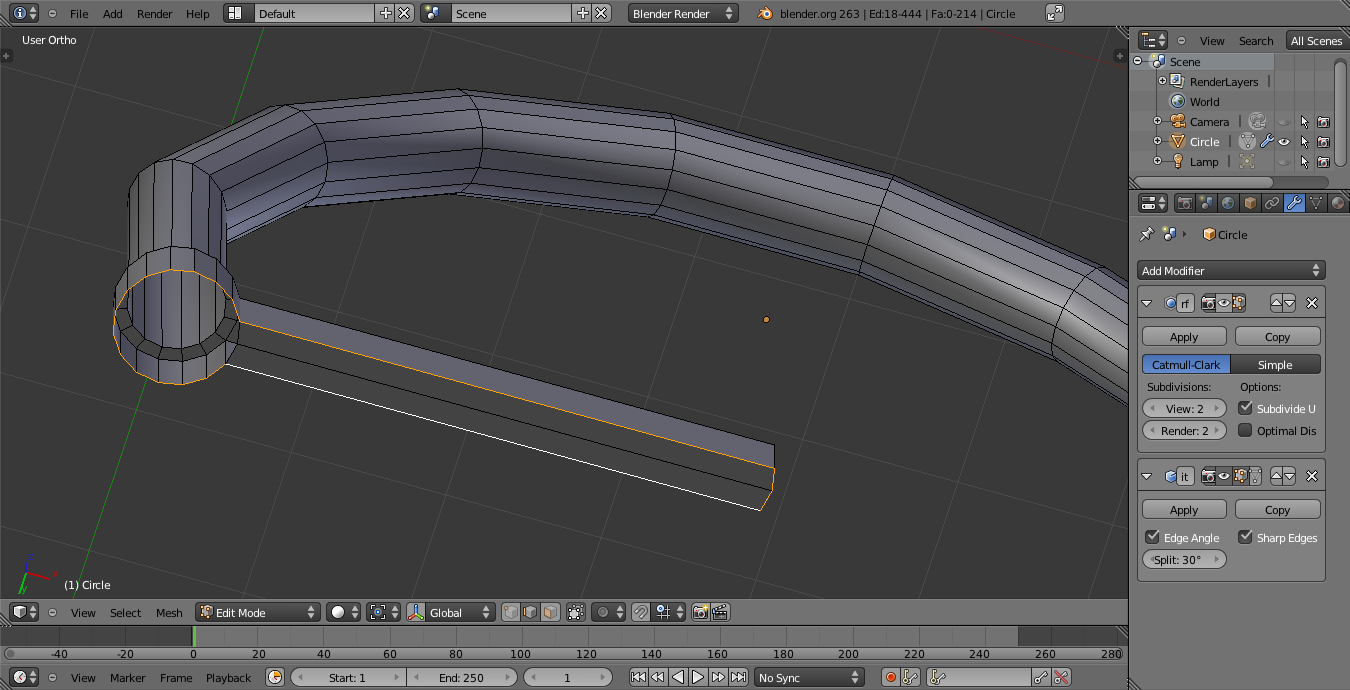The height and width of the screenshot is (690, 1350).
Task: Toggle subsurf render visibility camera icon
Action: 1208,303
